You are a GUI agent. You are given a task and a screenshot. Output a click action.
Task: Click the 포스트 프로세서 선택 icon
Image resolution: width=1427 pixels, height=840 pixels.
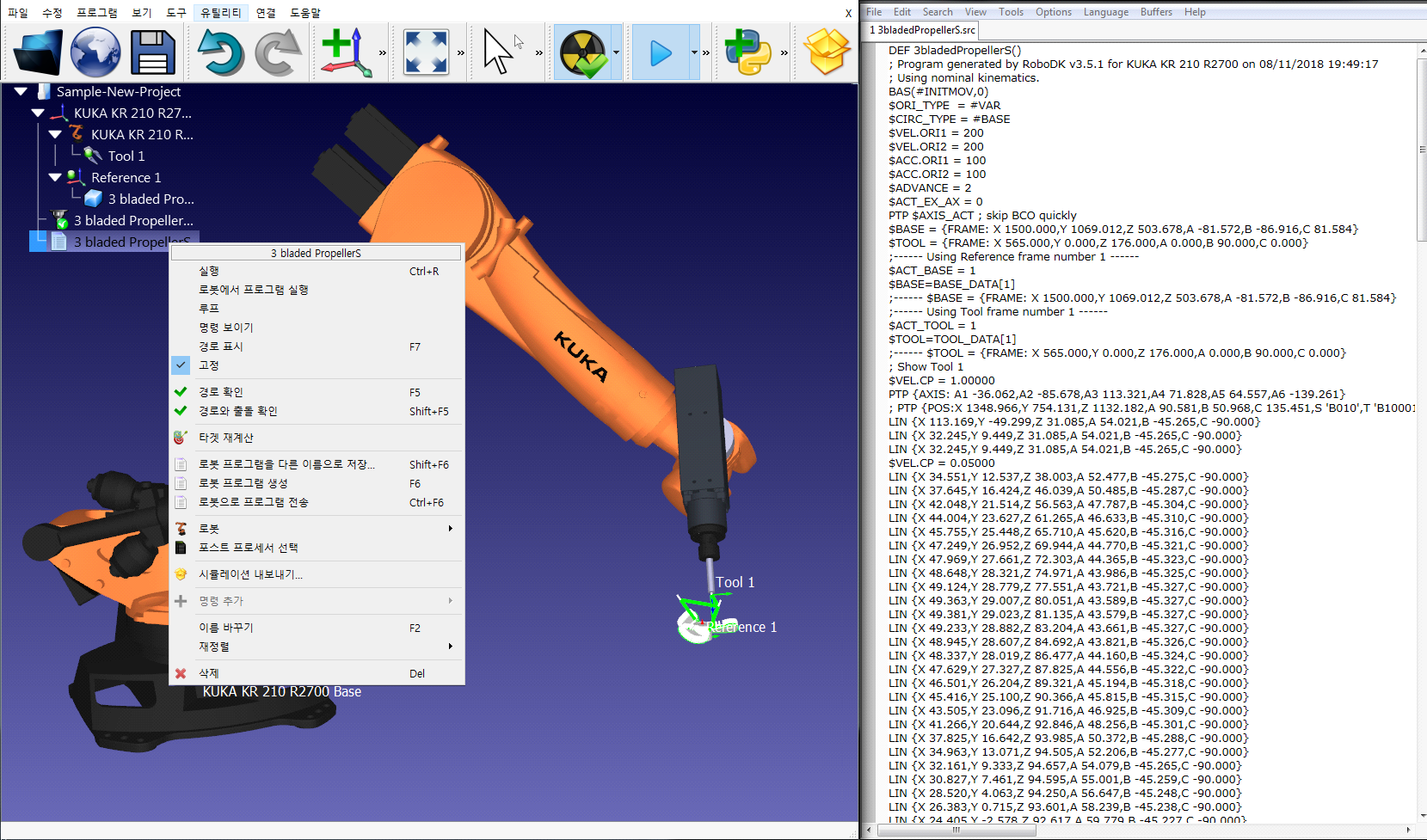(181, 548)
